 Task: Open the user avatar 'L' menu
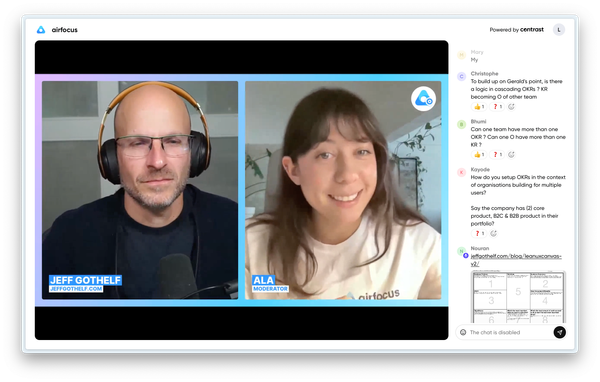click(559, 30)
